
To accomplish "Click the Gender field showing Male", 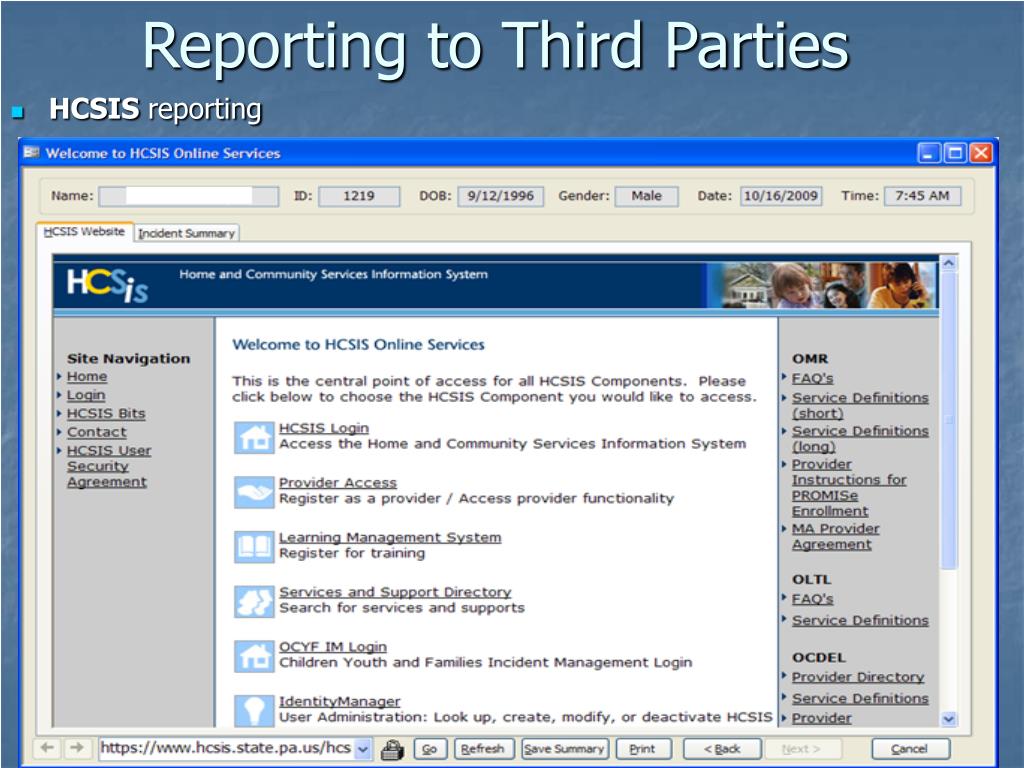I will [x=647, y=196].
